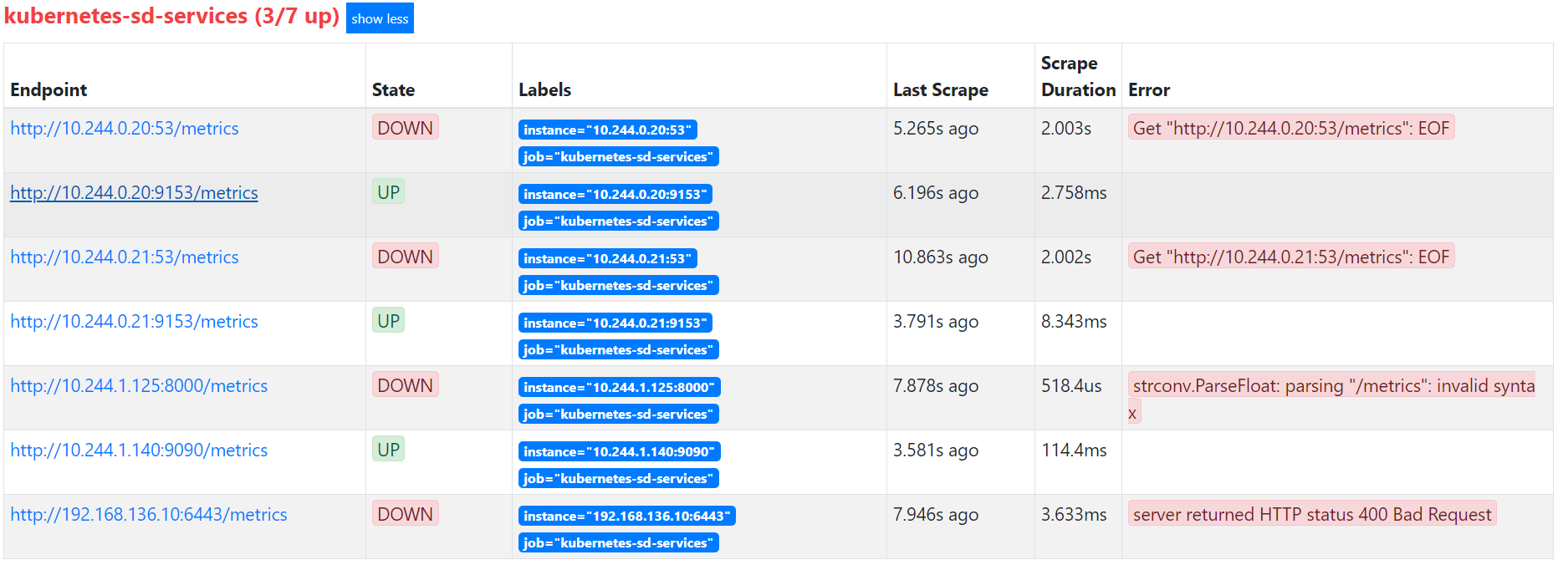Open the 10.244.1.125:8000 metrics endpoint link
The width and height of the screenshot is (1568, 565).
click(x=139, y=386)
